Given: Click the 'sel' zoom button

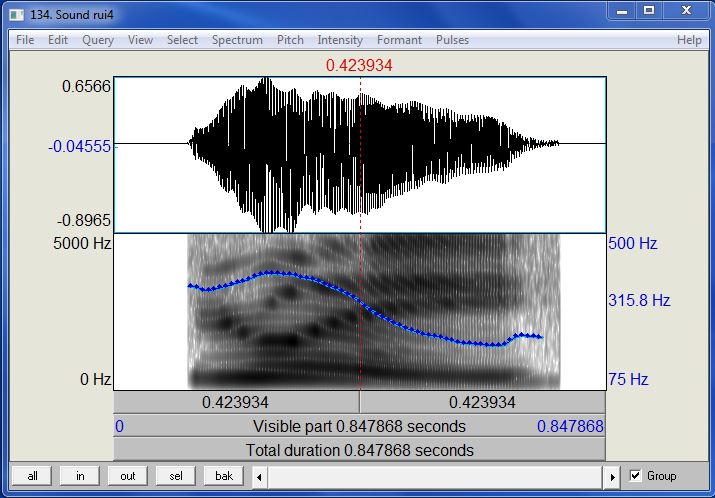Looking at the screenshot, I should click(176, 476).
